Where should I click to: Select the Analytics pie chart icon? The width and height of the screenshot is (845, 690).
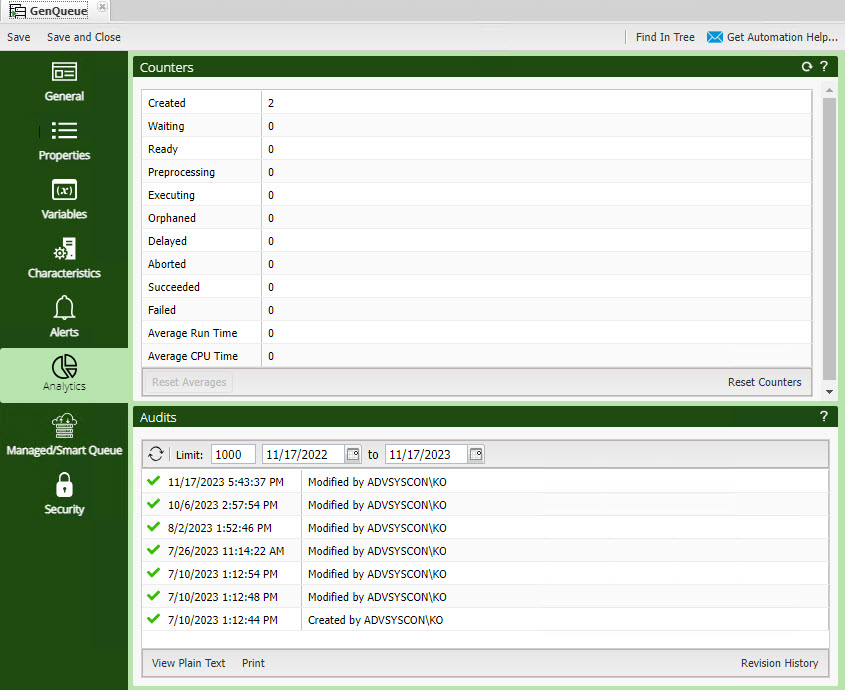(64, 367)
